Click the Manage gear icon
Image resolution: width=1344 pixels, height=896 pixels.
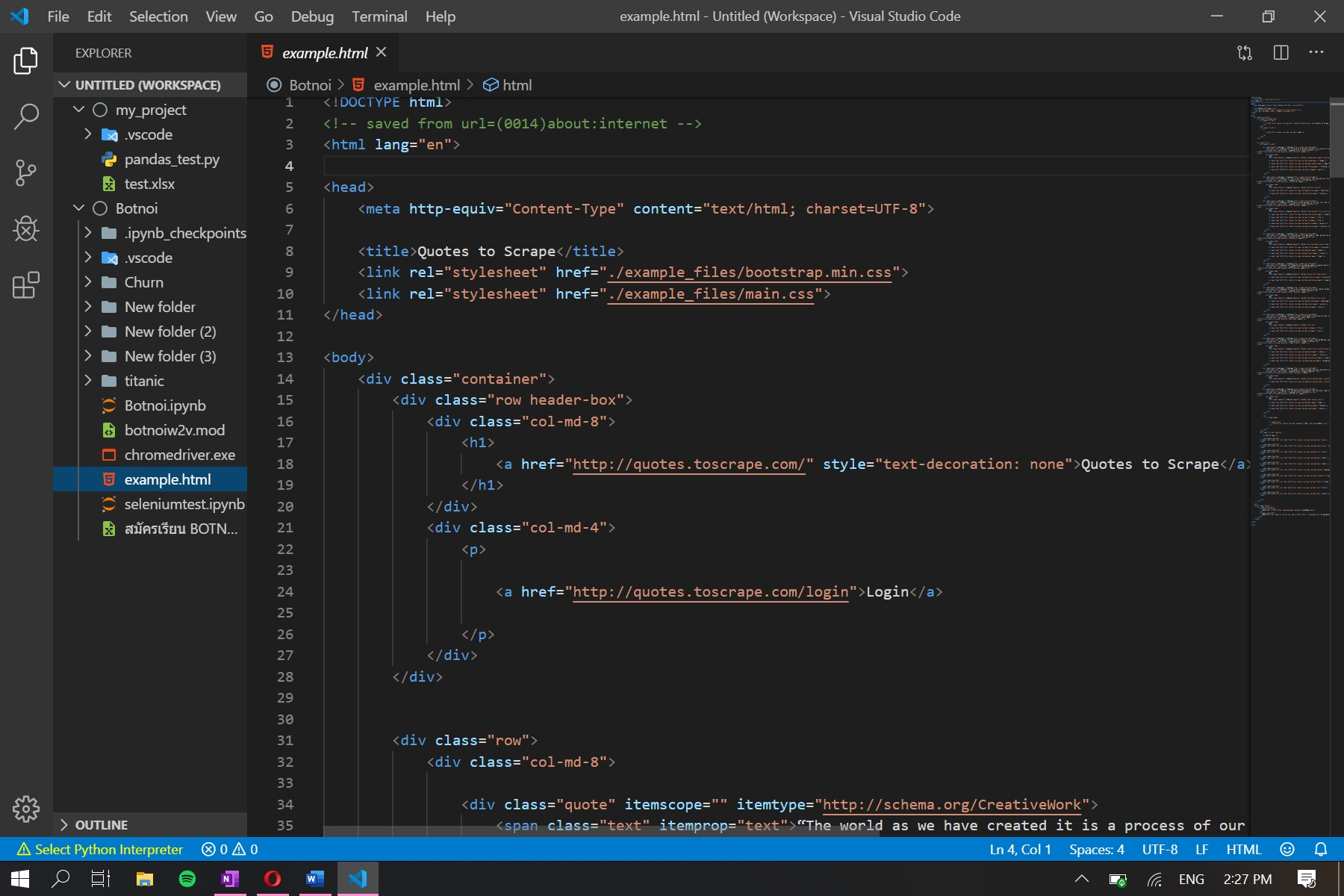click(x=26, y=809)
